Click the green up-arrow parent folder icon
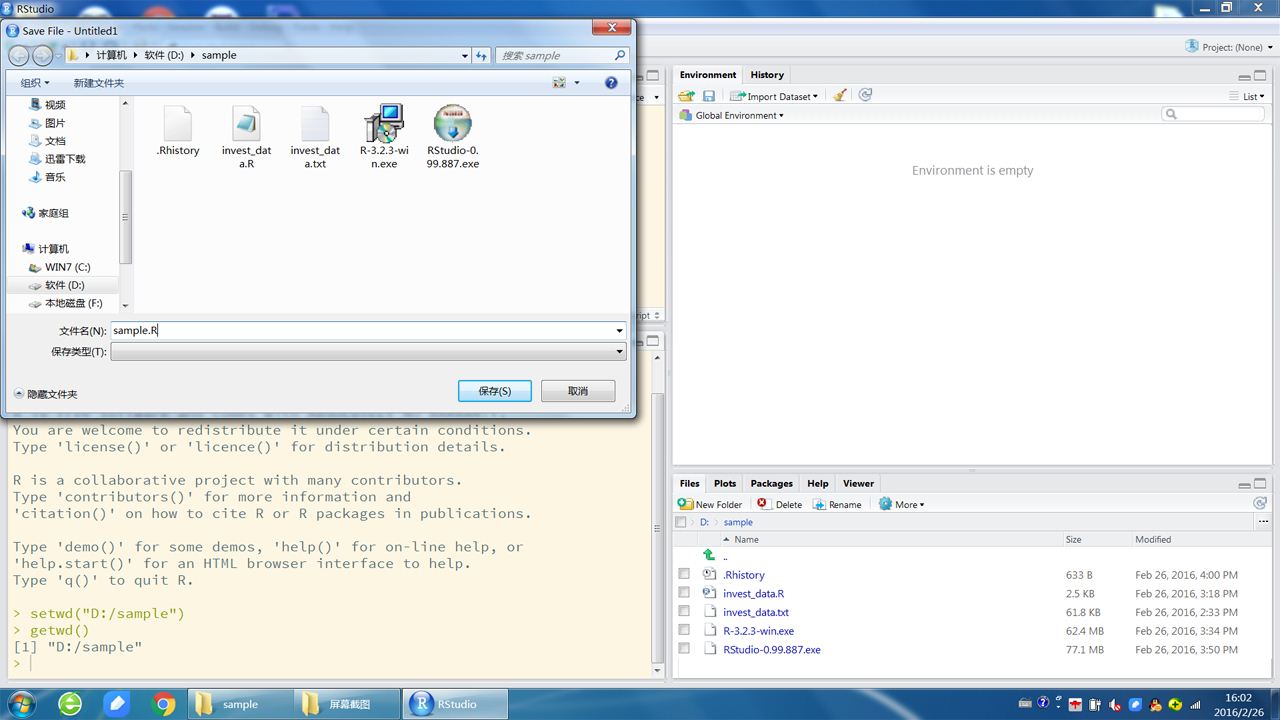 [x=709, y=555]
